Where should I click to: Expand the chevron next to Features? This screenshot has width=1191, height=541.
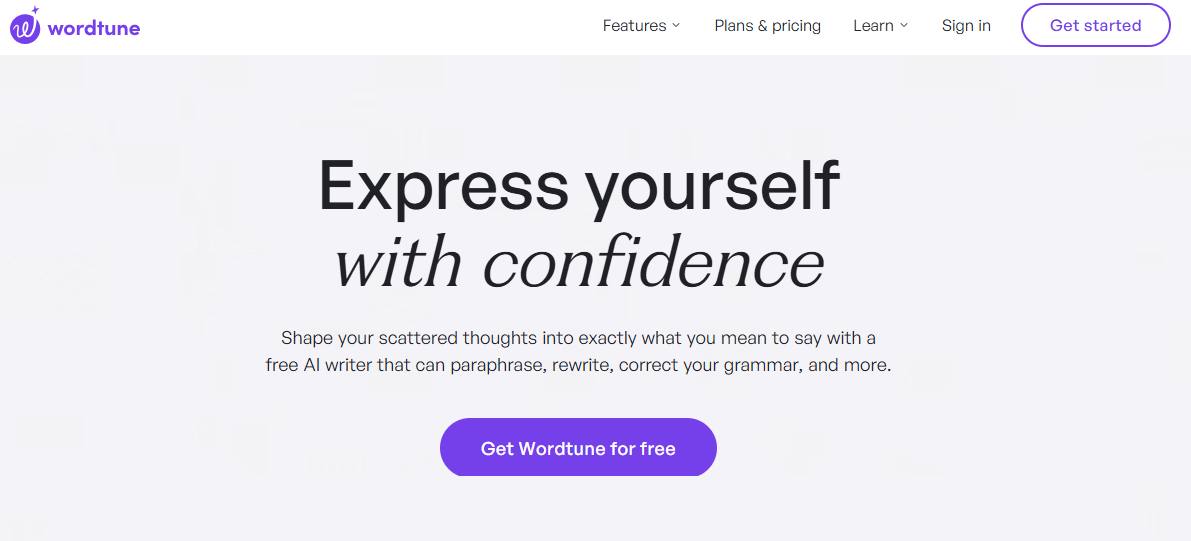pos(675,26)
